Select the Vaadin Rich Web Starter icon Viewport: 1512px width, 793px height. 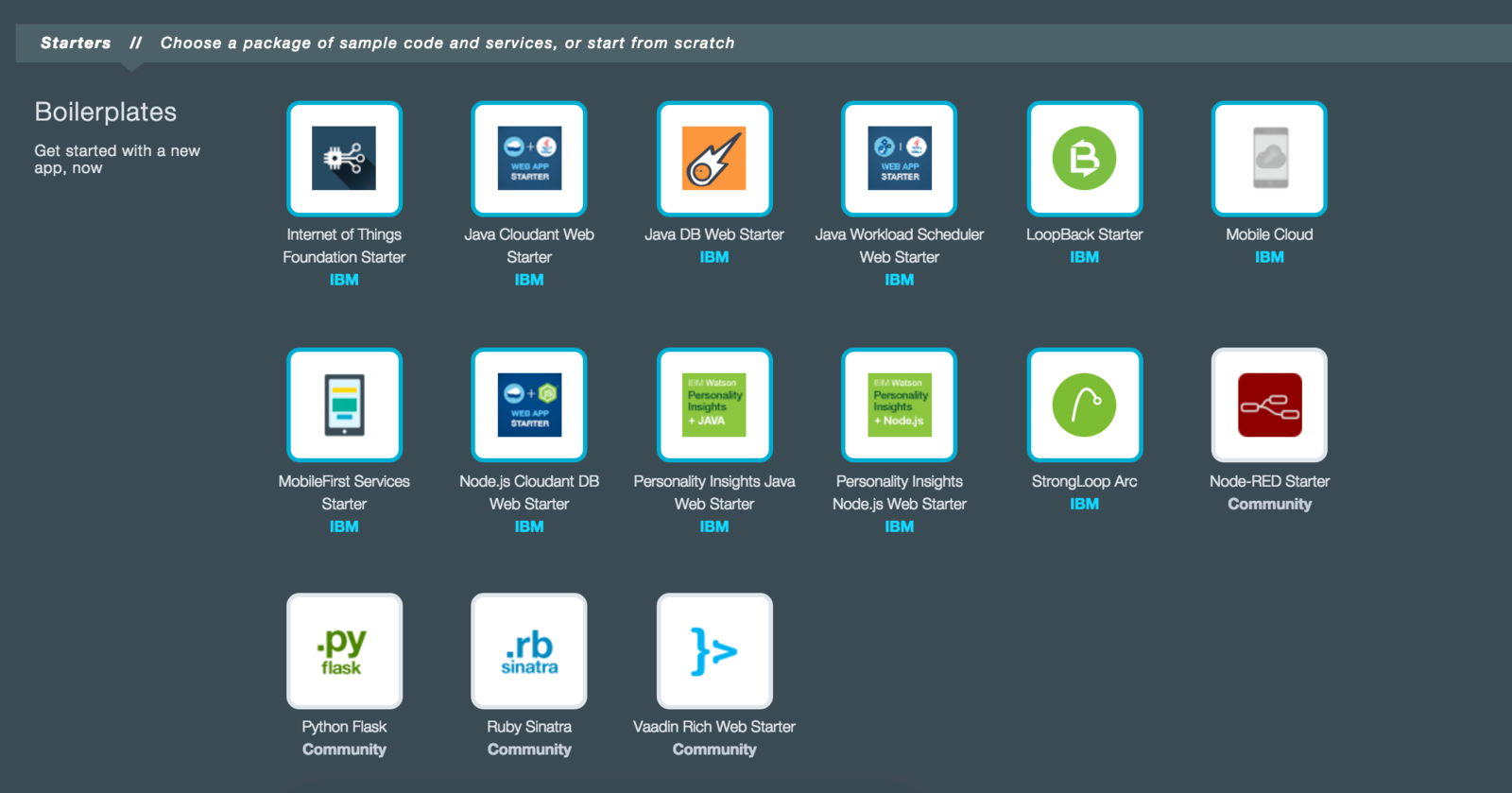[x=714, y=651]
